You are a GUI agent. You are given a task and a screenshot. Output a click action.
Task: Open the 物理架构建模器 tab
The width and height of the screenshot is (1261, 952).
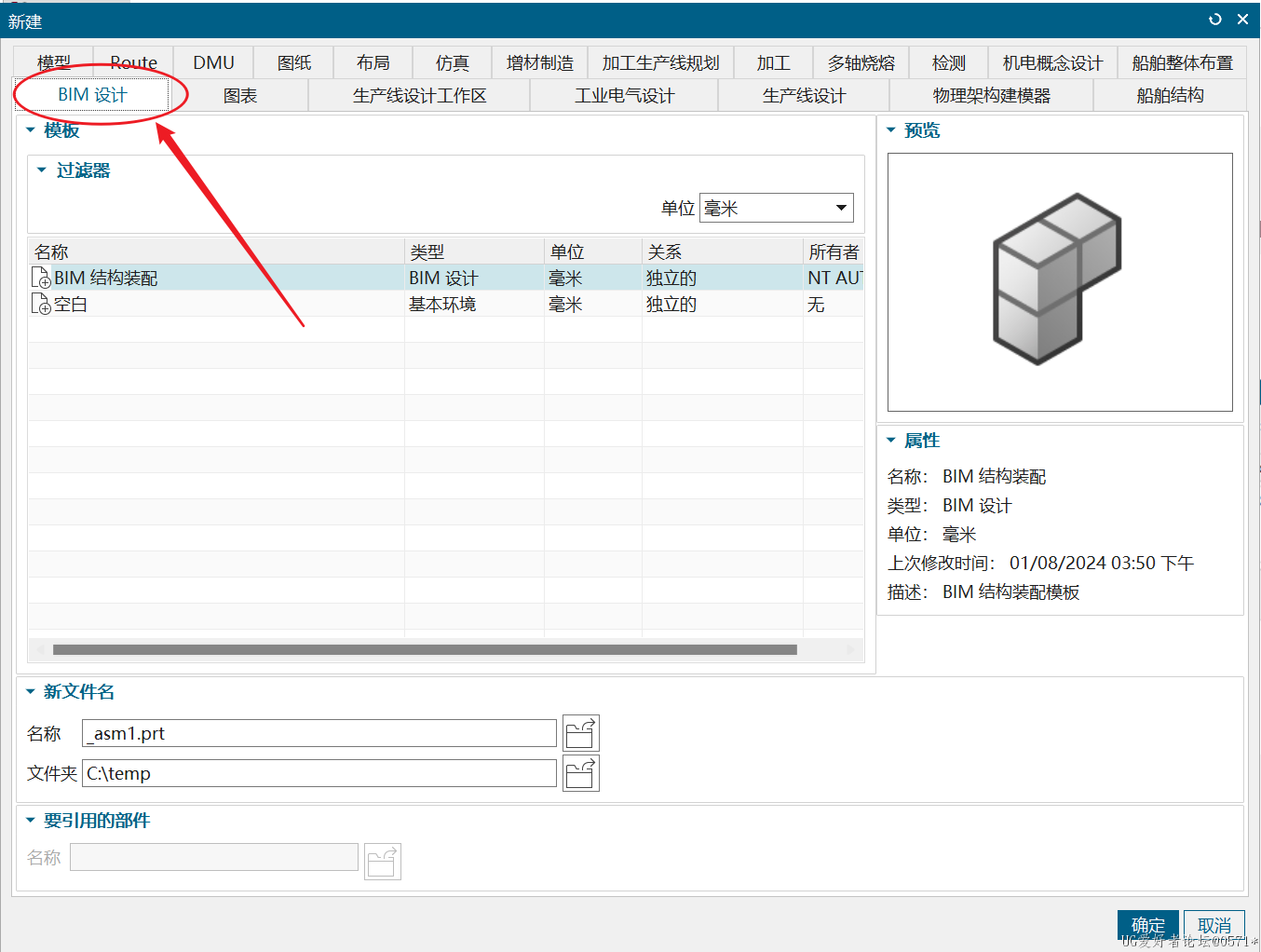991,95
